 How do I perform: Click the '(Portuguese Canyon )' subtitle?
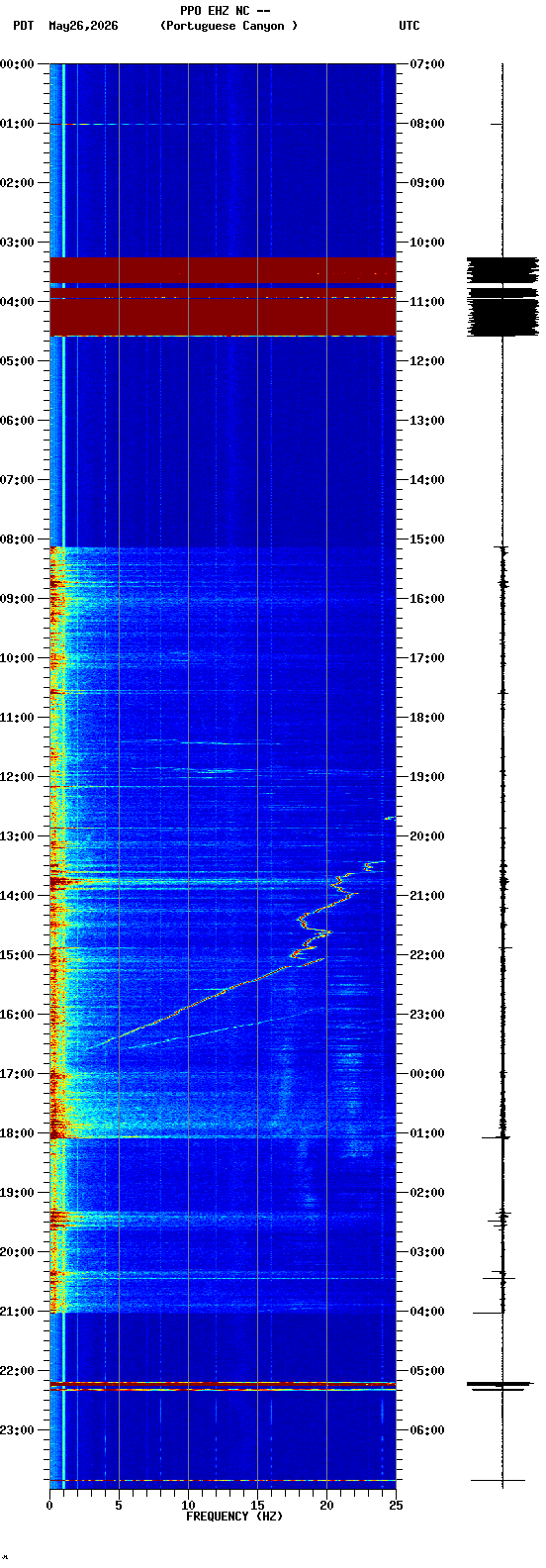point(228,26)
